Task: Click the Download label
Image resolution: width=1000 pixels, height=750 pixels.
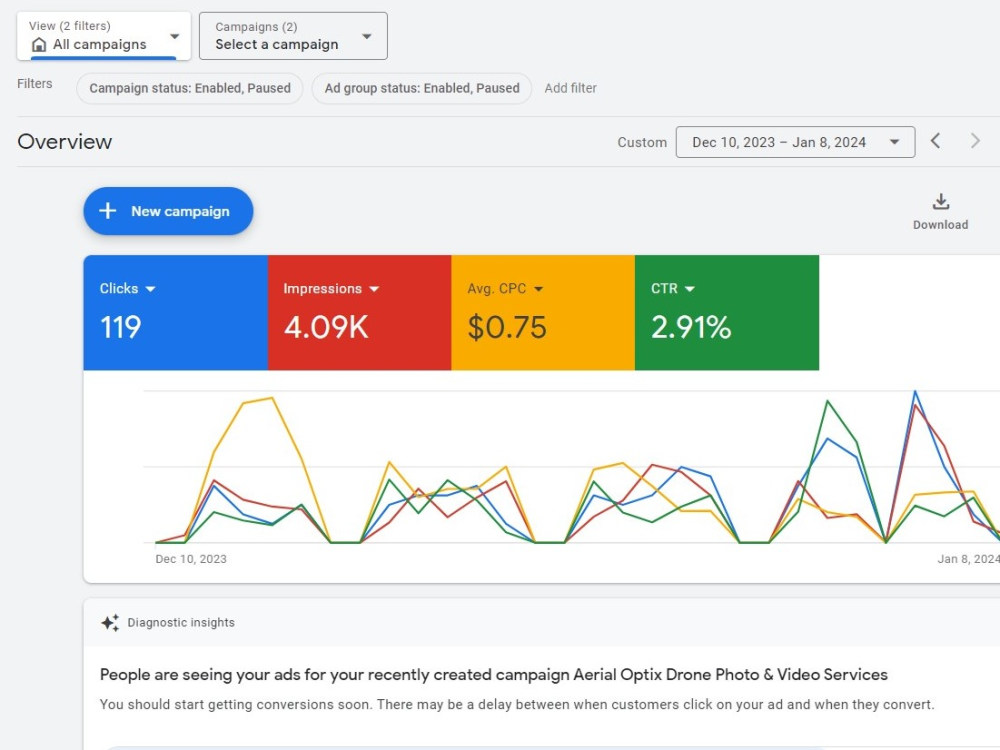Action: [x=940, y=224]
